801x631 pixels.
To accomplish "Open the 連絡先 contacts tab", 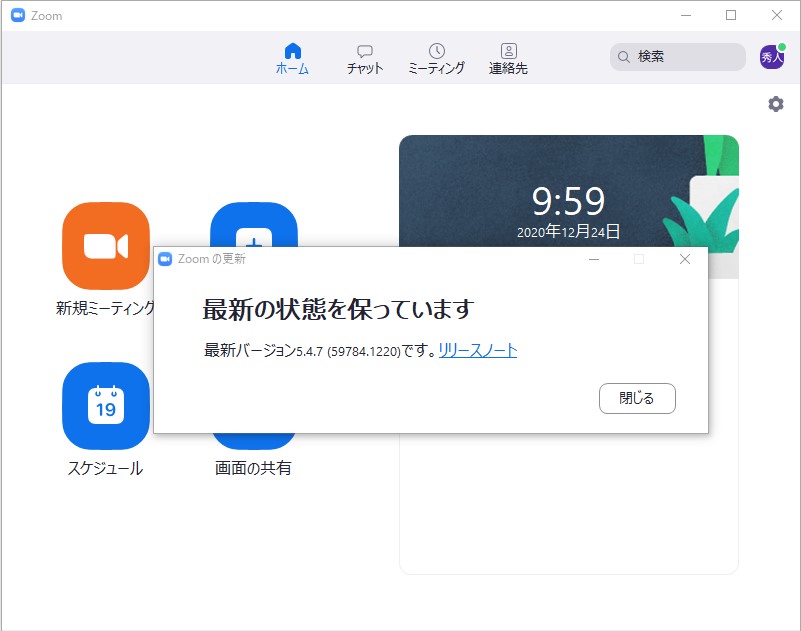I will point(510,57).
